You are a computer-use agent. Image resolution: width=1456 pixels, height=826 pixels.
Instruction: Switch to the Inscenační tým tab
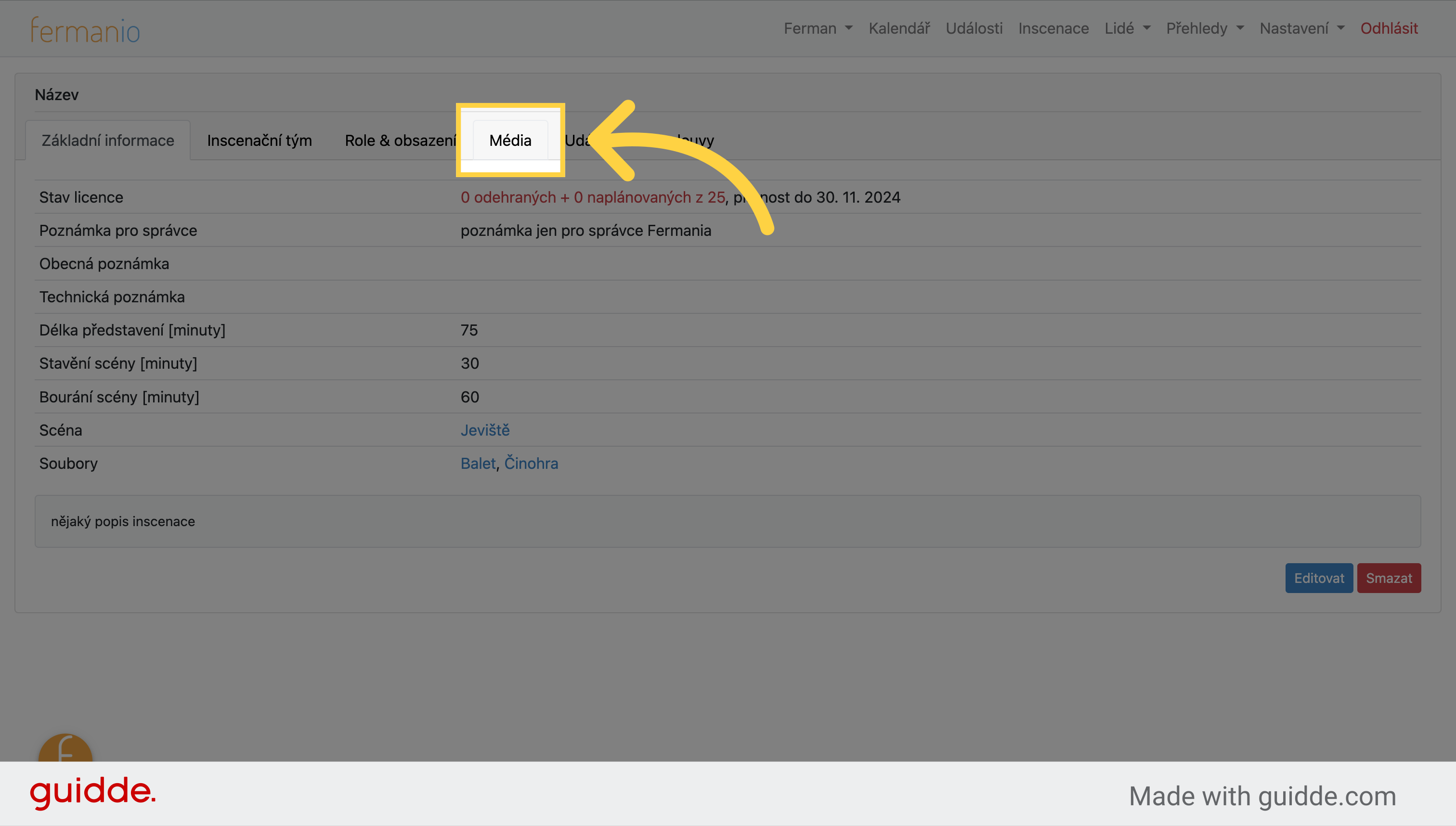point(260,140)
